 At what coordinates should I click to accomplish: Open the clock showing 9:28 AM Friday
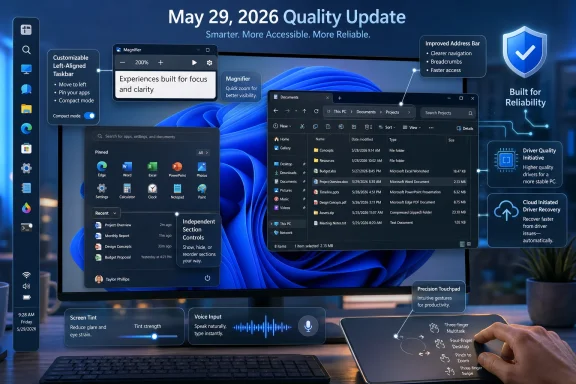coord(26,322)
